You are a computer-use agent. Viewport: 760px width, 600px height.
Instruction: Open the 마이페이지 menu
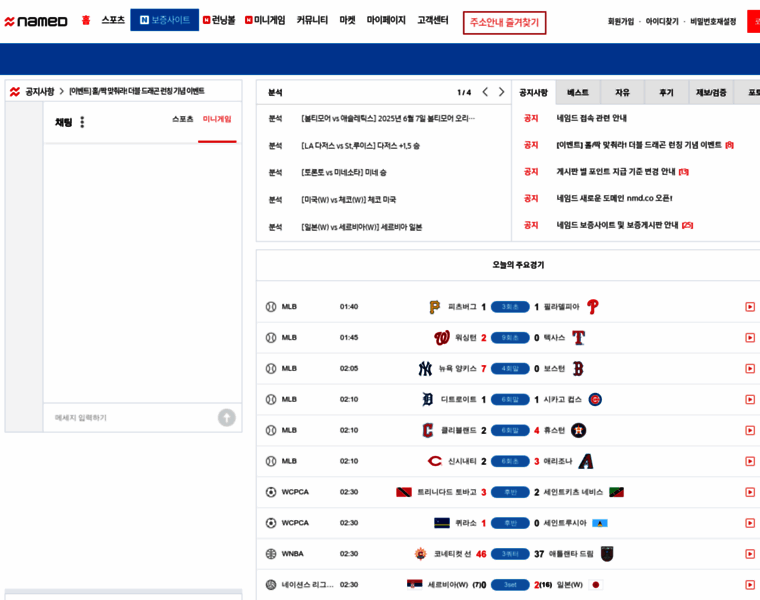(x=386, y=20)
